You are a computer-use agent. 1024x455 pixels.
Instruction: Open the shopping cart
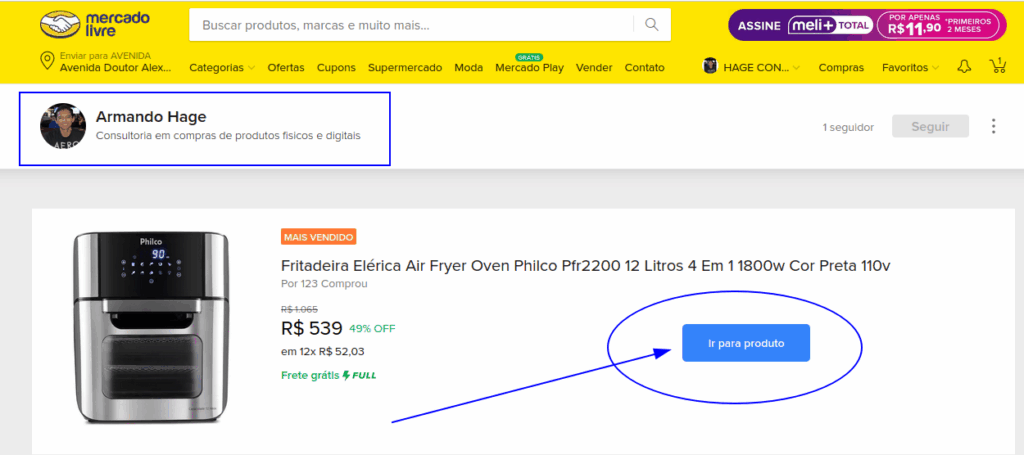997,66
